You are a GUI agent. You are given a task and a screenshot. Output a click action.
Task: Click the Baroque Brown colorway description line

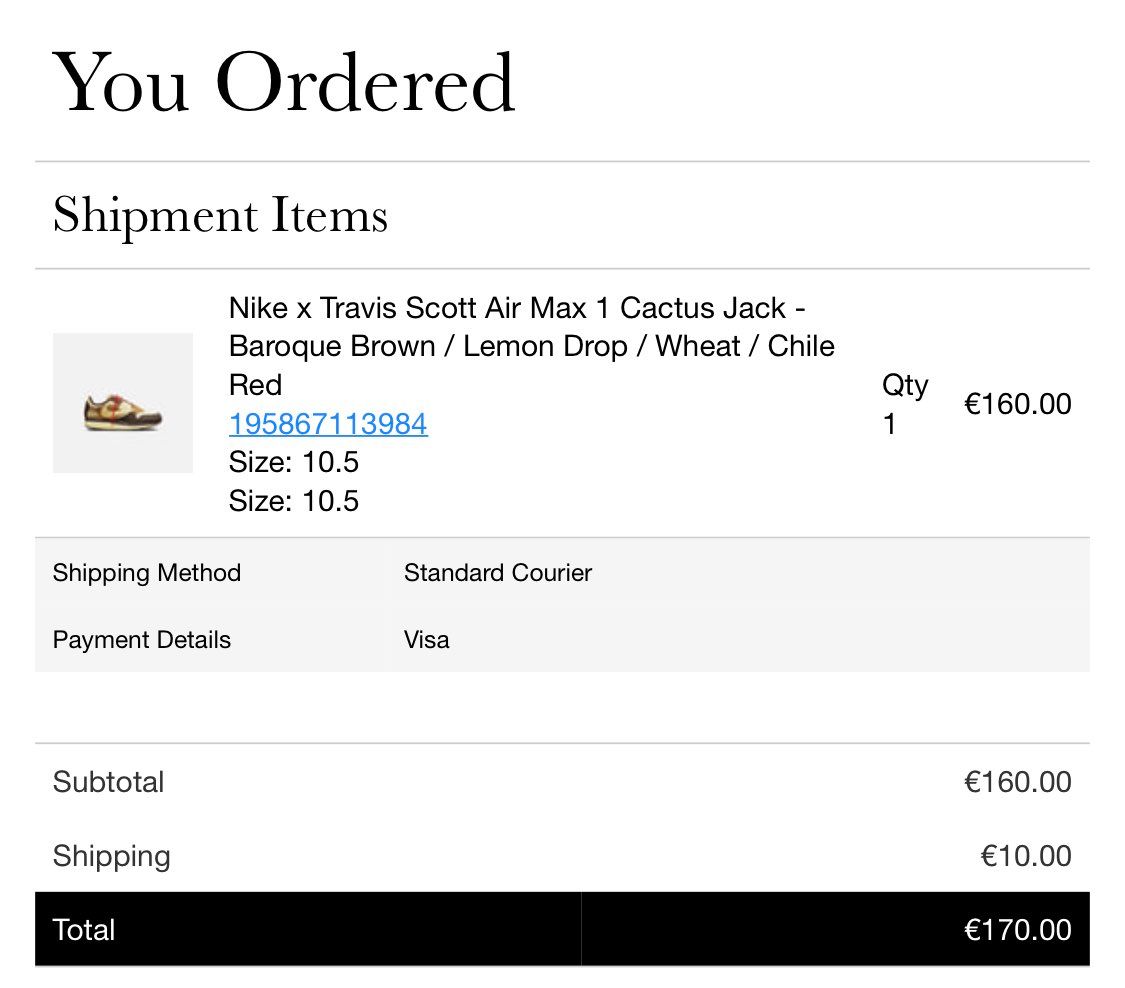click(x=532, y=346)
